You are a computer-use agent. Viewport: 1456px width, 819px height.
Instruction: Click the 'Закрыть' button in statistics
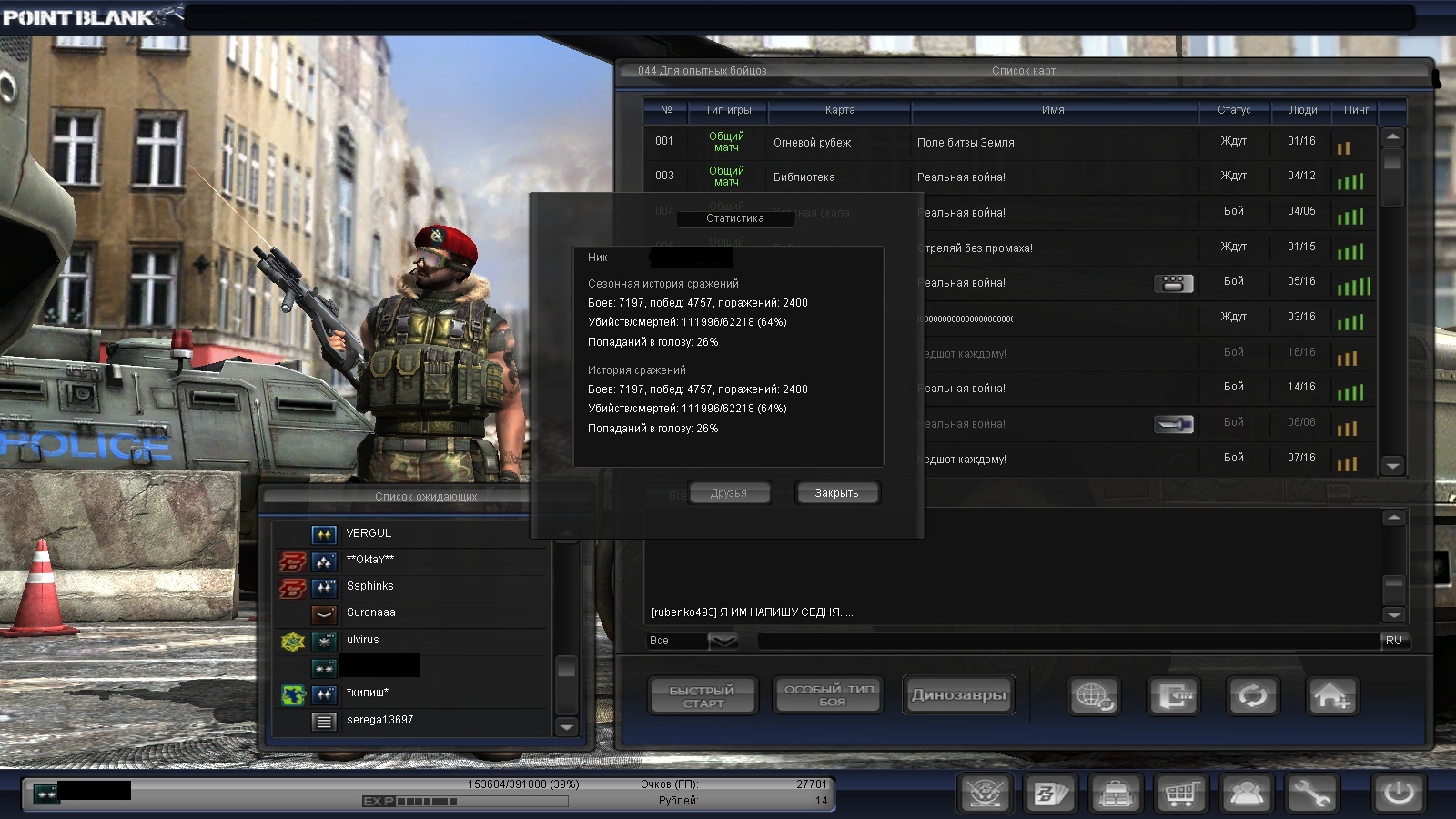[x=836, y=493]
